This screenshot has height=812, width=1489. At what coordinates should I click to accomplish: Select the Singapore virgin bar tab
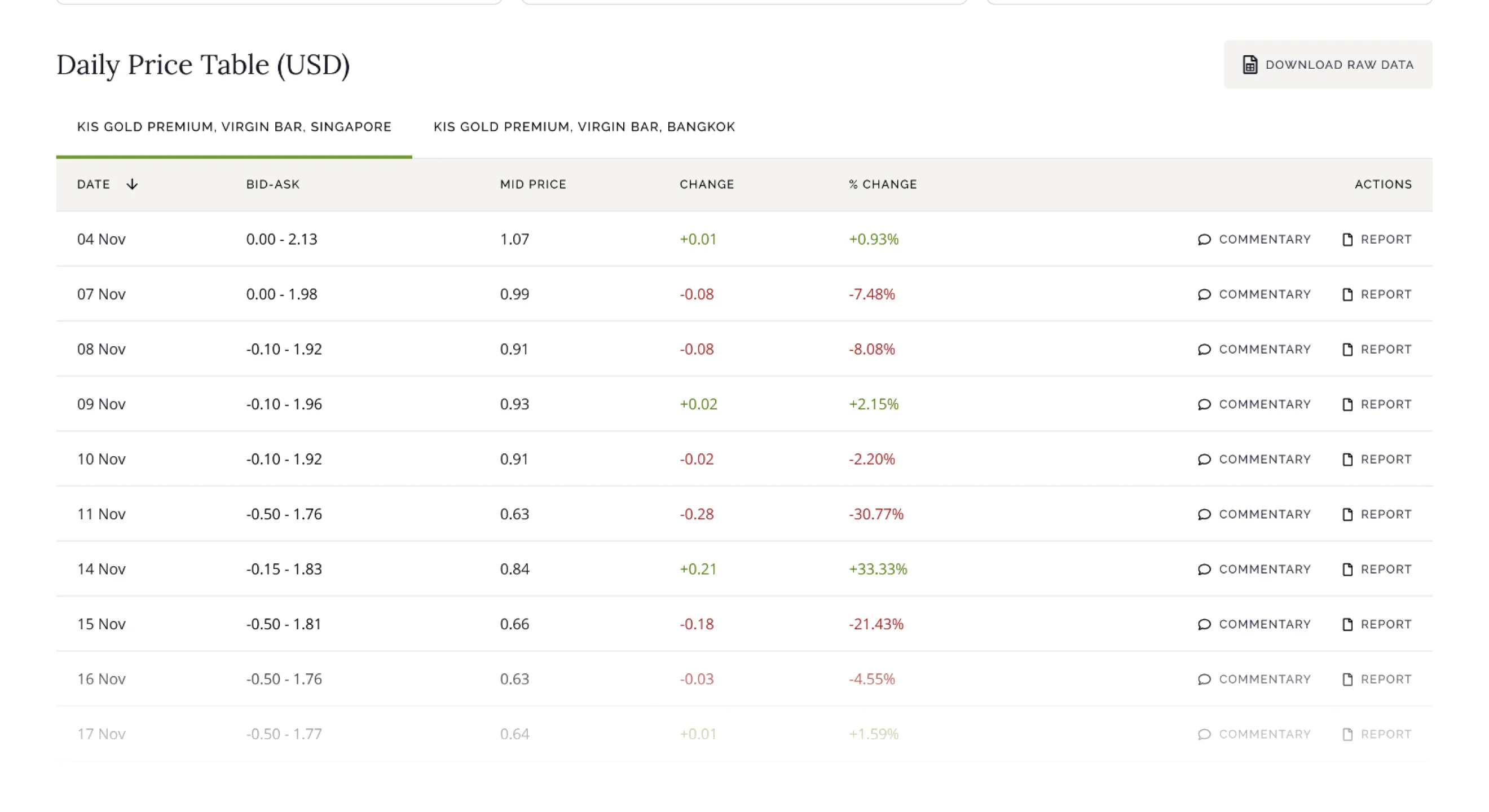click(234, 127)
